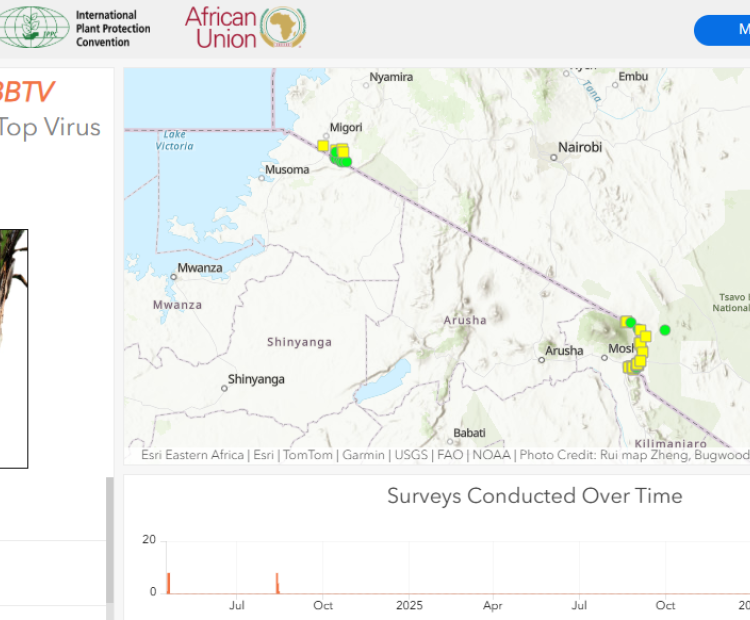Click the blue button at top right
This screenshot has width=750, height=620.
(722, 30)
